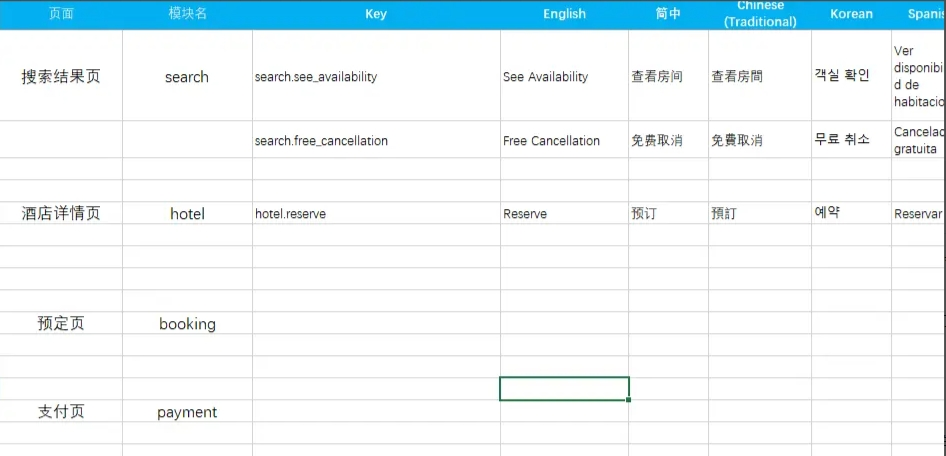This screenshot has height=456, width=946.
Task: Select the '简中' column header
Action: point(668,14)
